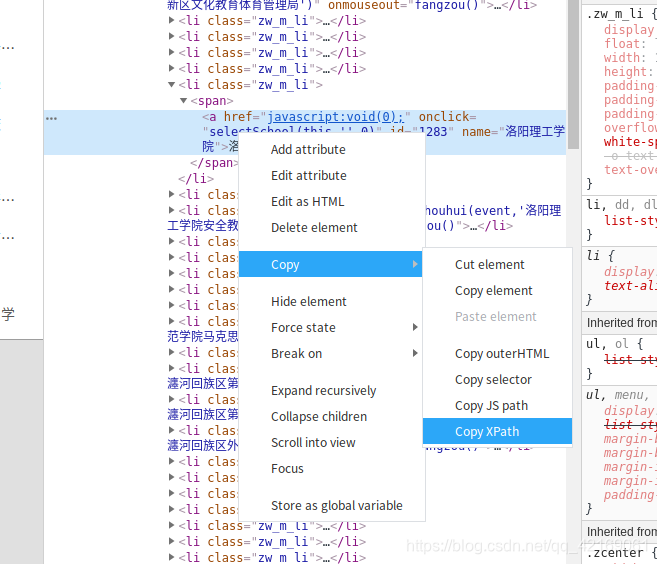The height and width of the screenshot is (564, 657).
Task: Choose Copy selector
Action: (x=493, y=380)
